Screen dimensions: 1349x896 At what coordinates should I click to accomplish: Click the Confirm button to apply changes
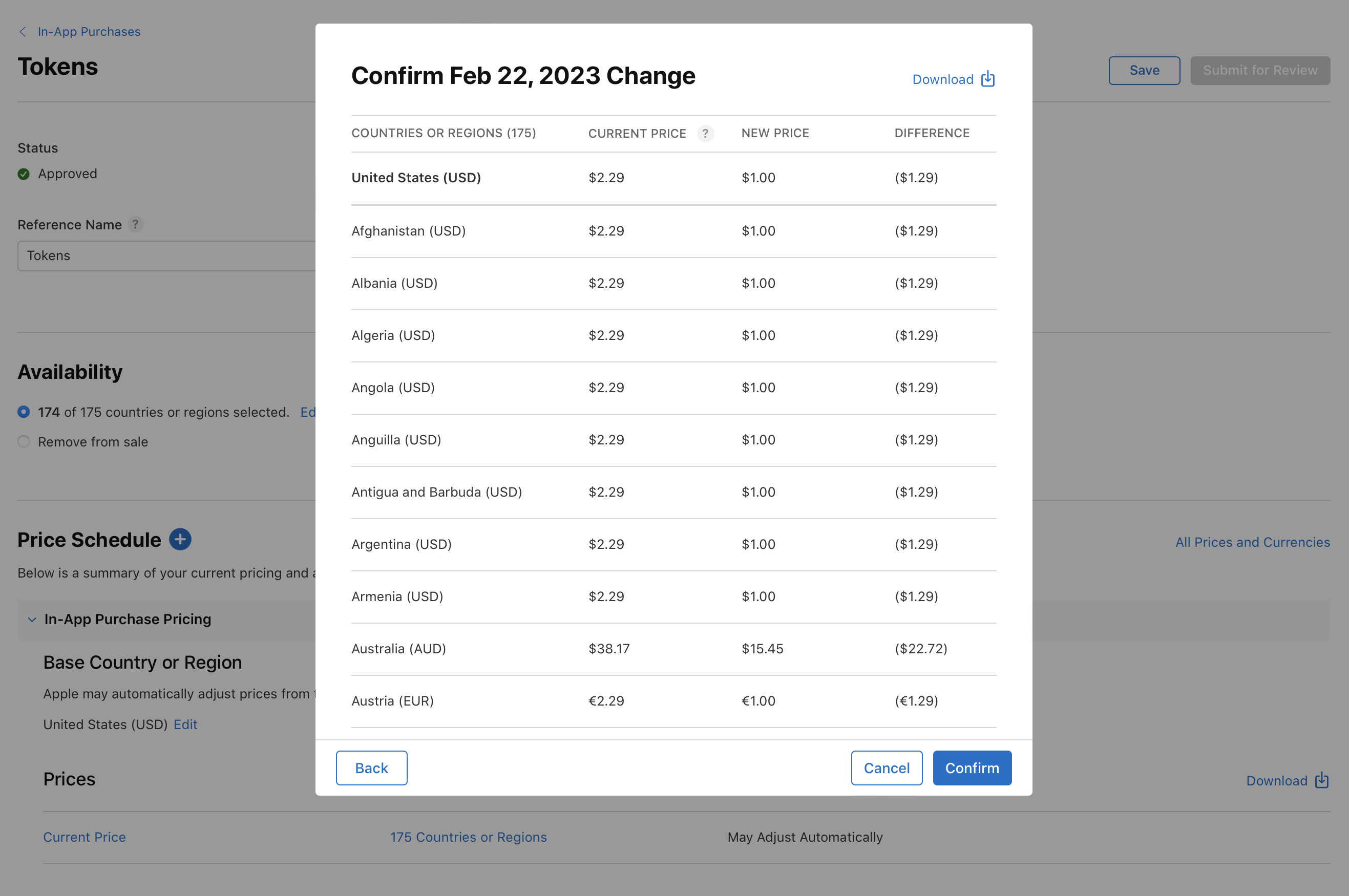(972, 768)
